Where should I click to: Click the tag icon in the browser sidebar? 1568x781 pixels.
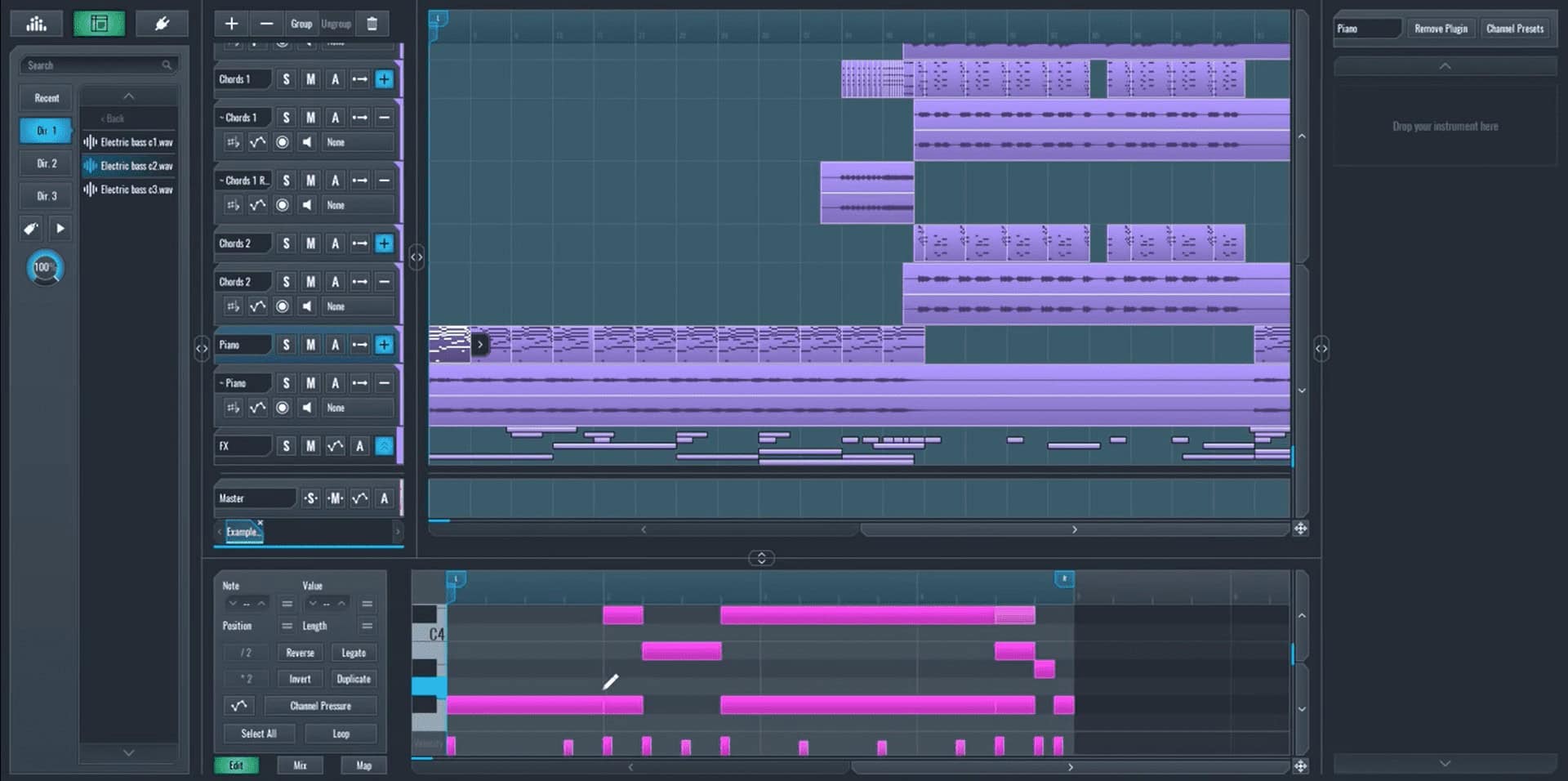30,229
